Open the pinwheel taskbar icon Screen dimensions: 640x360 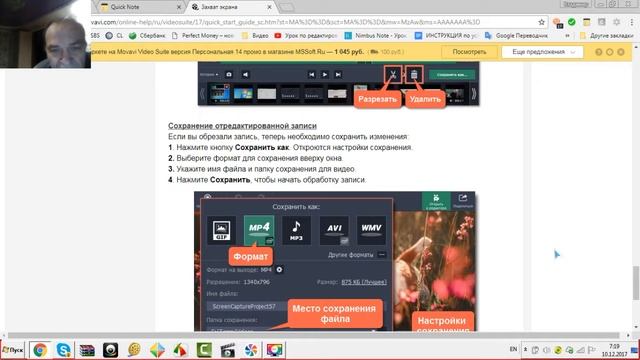coord(251,350)
